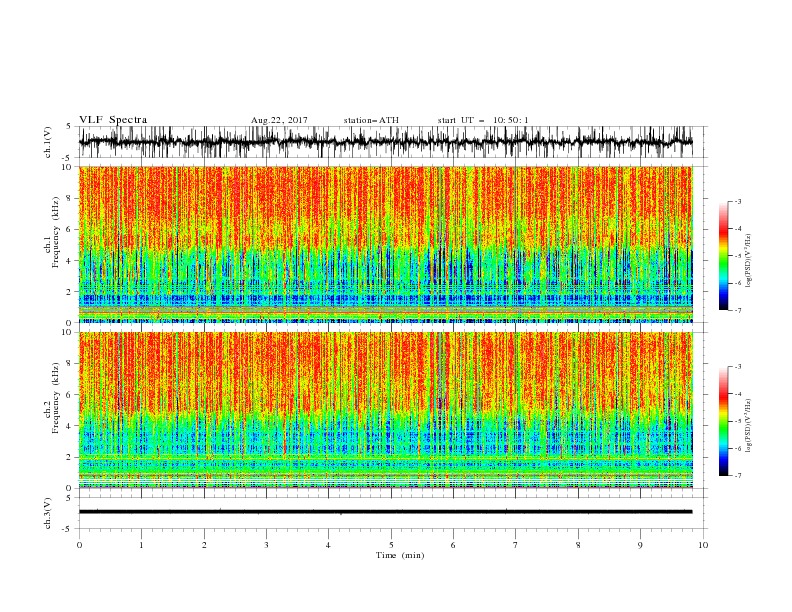Select the date text "Aug.22, 2017"

coord(279,120)
